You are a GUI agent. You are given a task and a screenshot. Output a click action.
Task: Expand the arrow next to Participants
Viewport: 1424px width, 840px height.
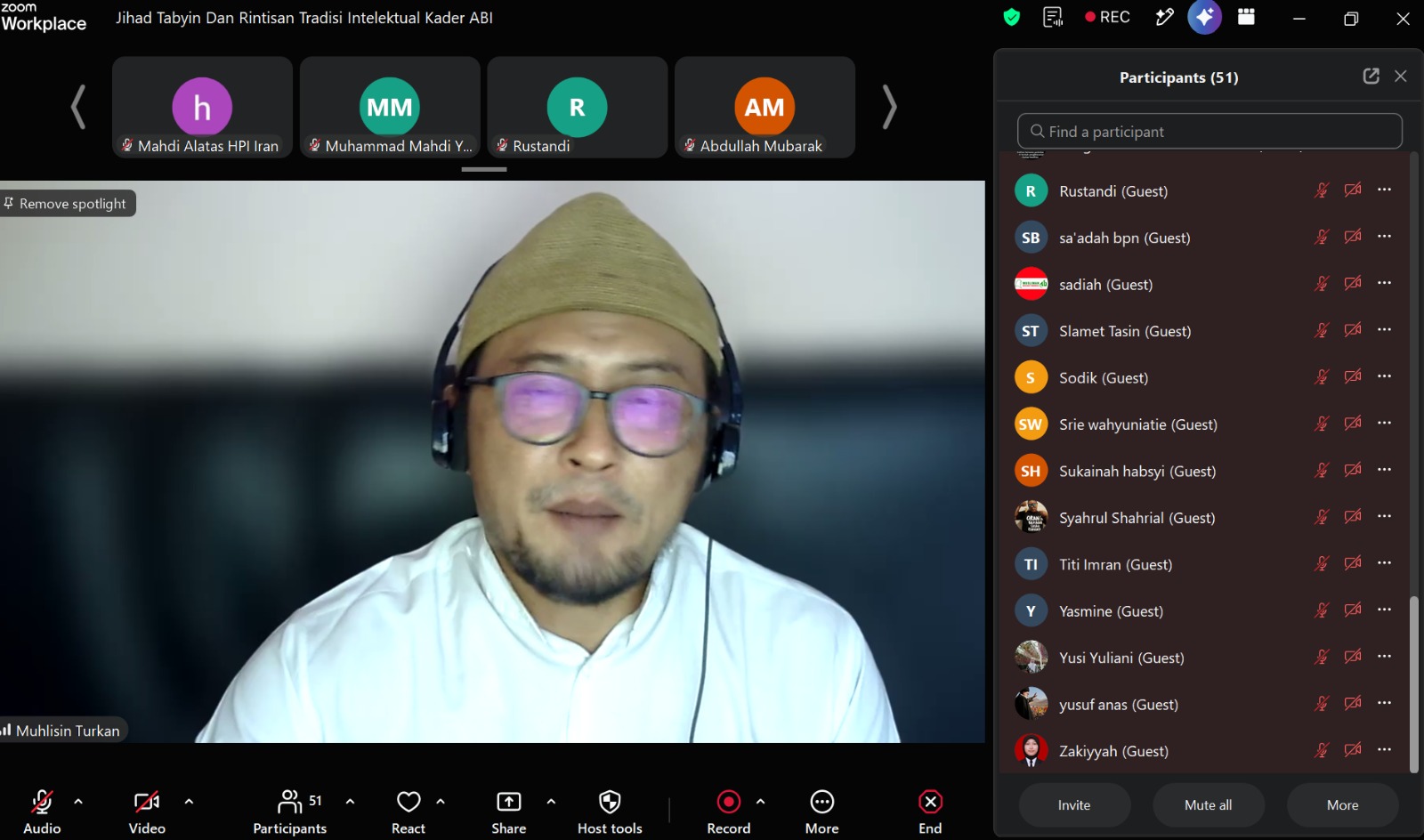coord(350,802)
